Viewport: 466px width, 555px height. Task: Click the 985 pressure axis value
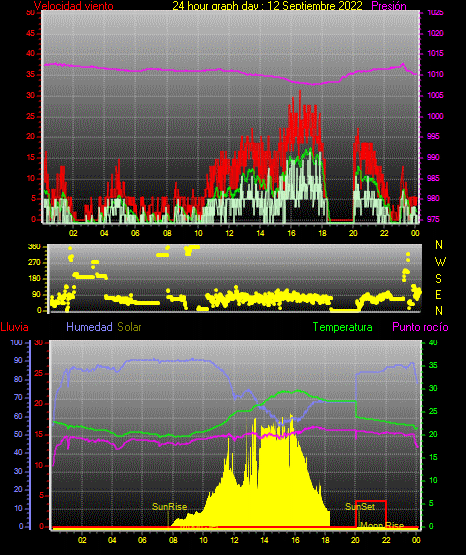click(435, 178)
